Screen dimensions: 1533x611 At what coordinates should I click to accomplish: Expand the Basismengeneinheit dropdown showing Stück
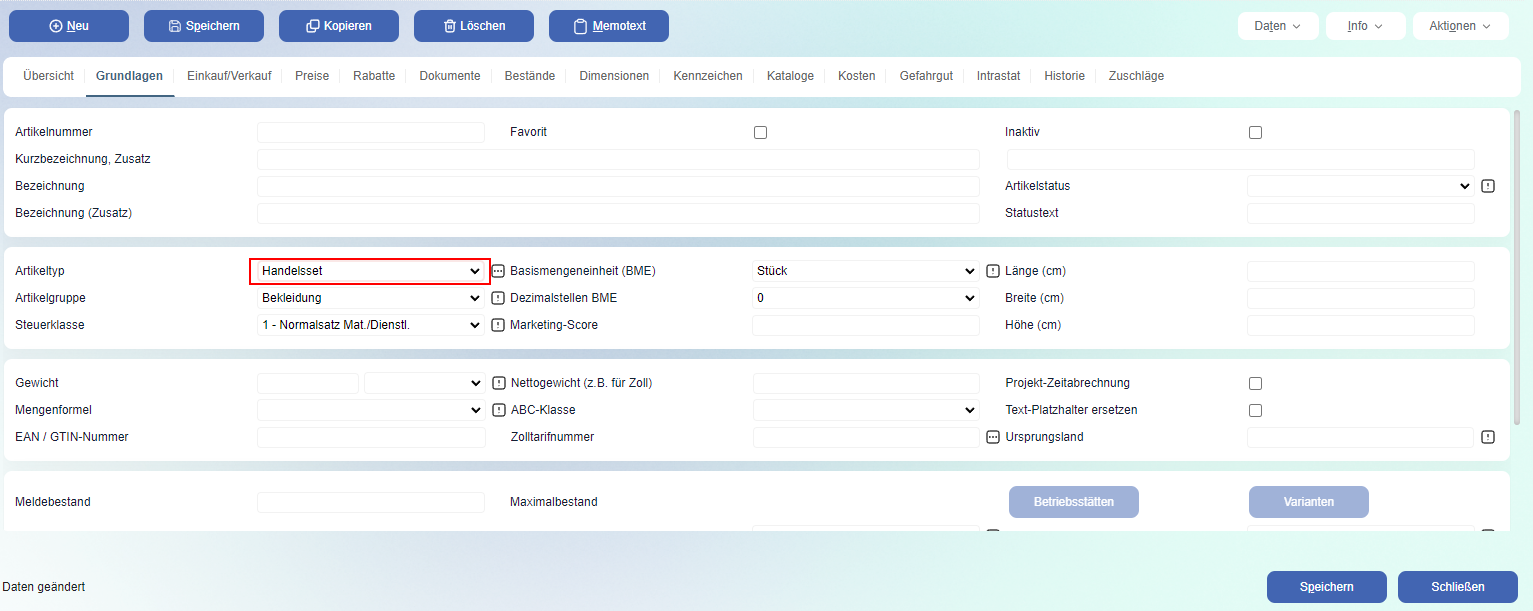865,271
